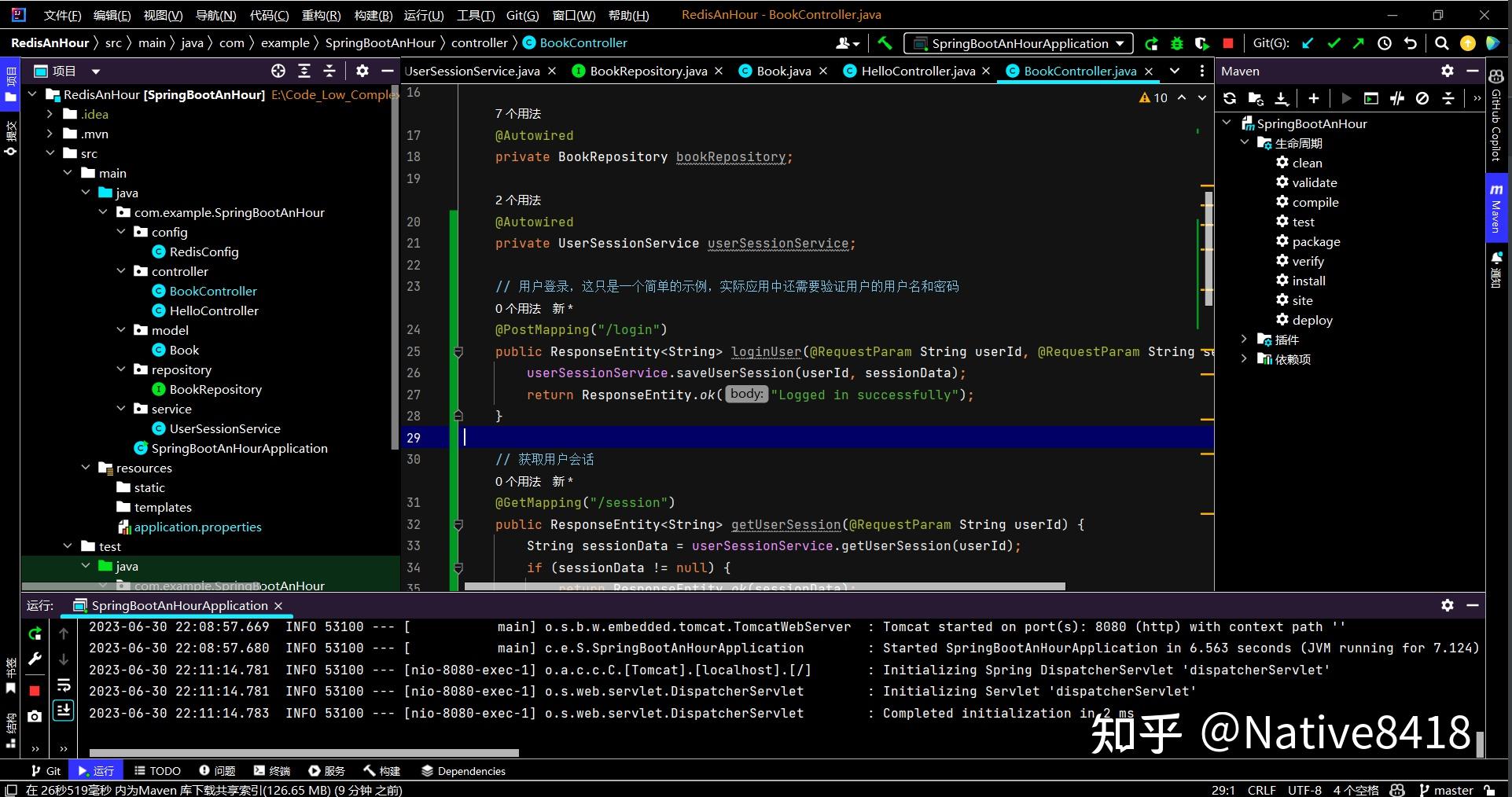The width and height of the screenshot is (1512, 797).
Task: Execute Maven goal using terminal icon
Action: point(1370,98)
